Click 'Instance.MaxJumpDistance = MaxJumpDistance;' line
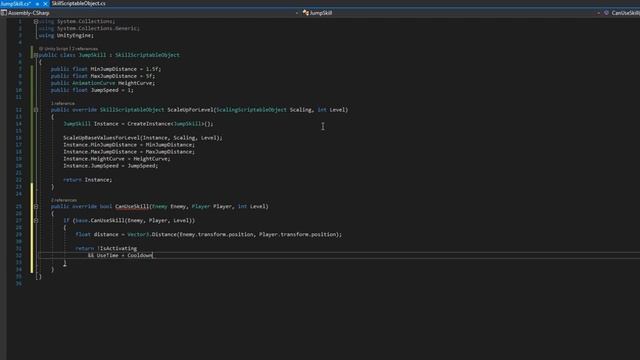640x360 pixels. [129, 152]
